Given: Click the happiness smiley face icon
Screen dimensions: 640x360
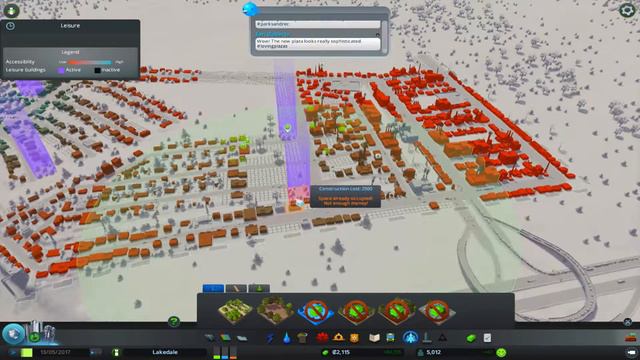Looking at the screenshot, I should tap(502, 352).
